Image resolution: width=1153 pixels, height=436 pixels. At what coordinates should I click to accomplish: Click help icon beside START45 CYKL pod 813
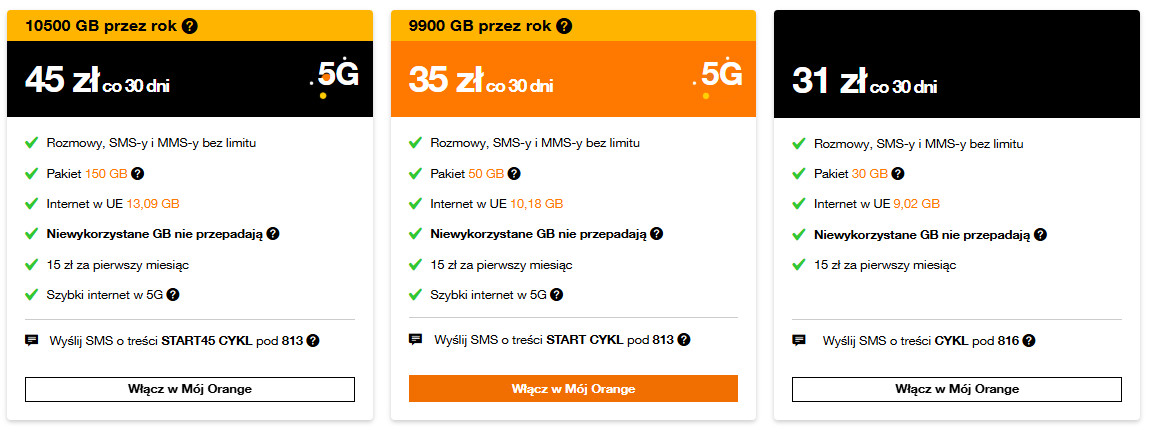(x=313, y=341)
